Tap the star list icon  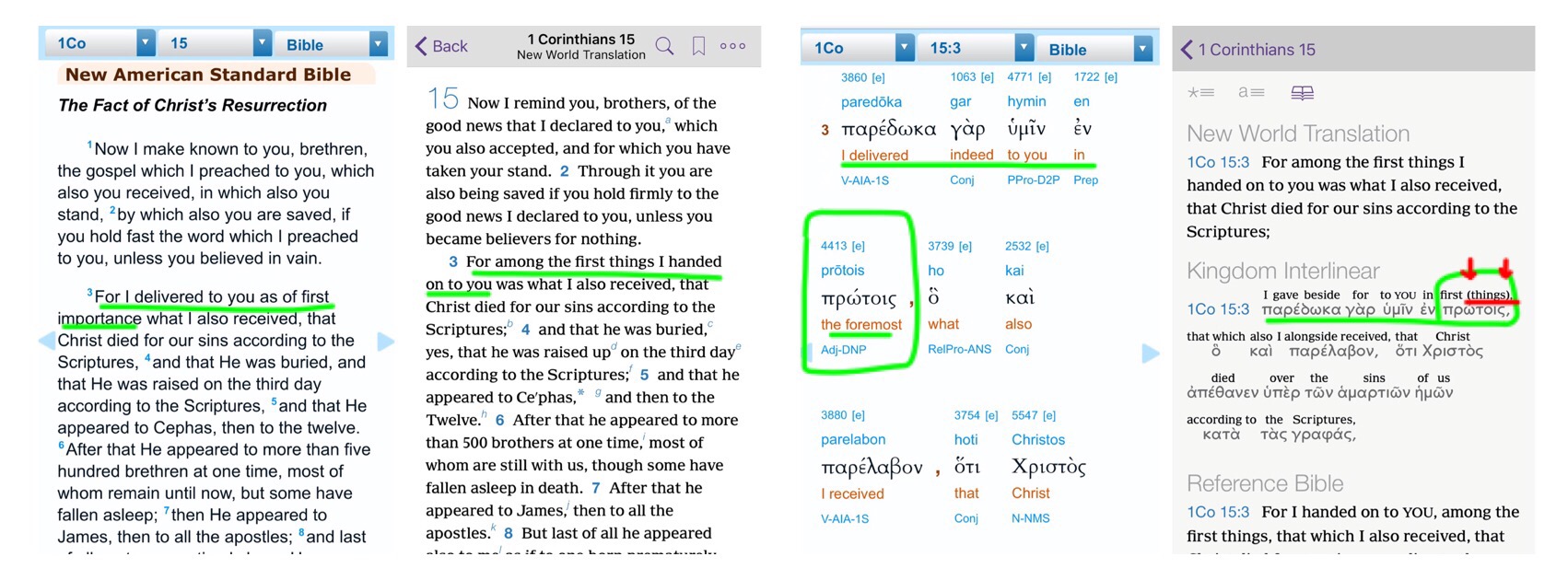point(1200,93)
